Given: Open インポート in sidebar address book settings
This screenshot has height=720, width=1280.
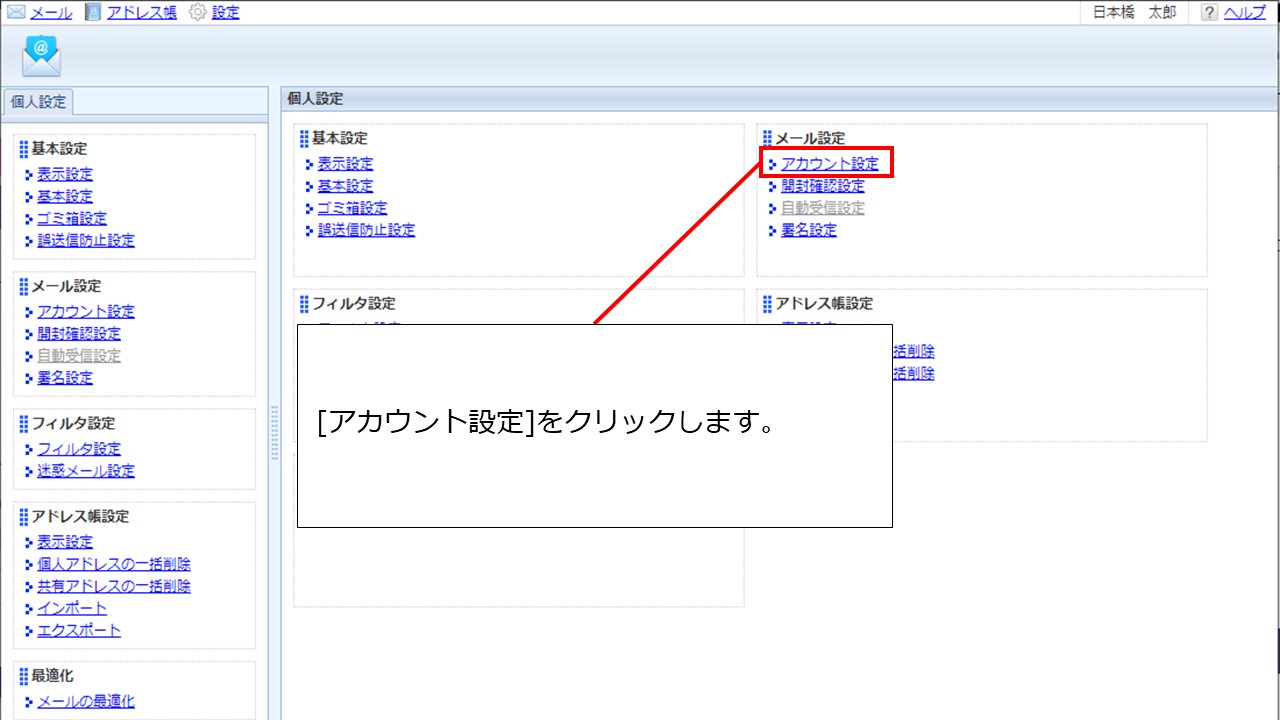Looking at the screenshot, I should pyautogui.click(x=72, y=608).
